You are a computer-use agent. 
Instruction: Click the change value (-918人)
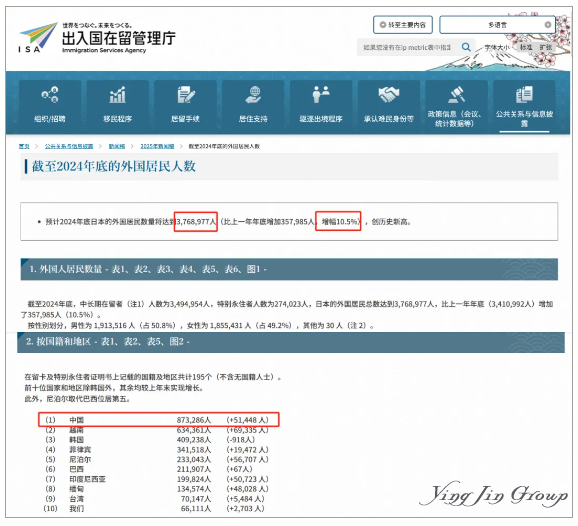click(x=241, y=440)
